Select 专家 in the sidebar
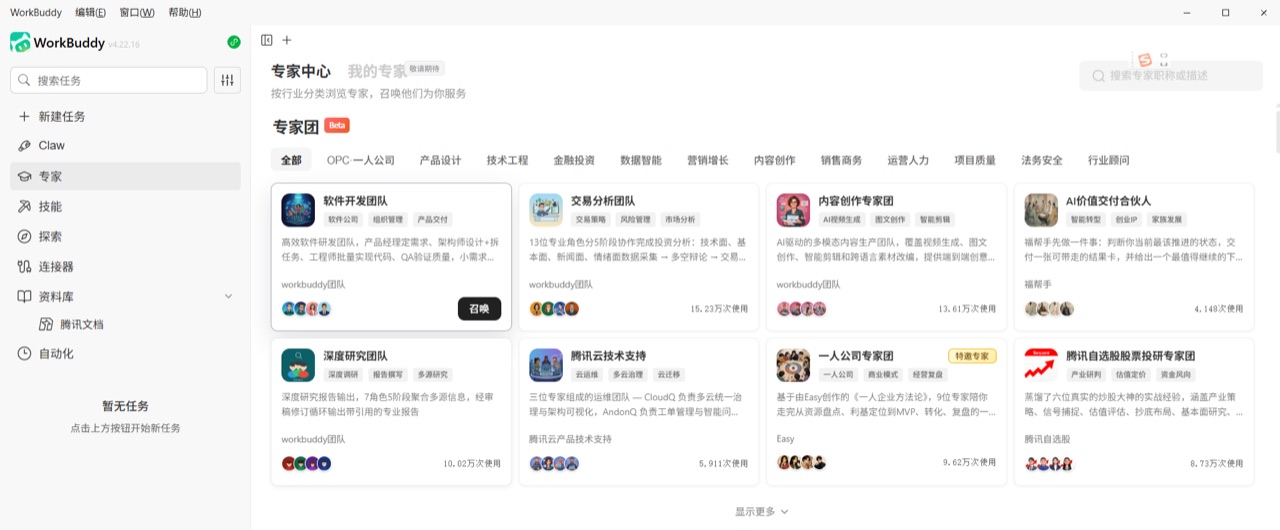The height and width of the screenshot is (530, 1280). [x=125, y=176]
